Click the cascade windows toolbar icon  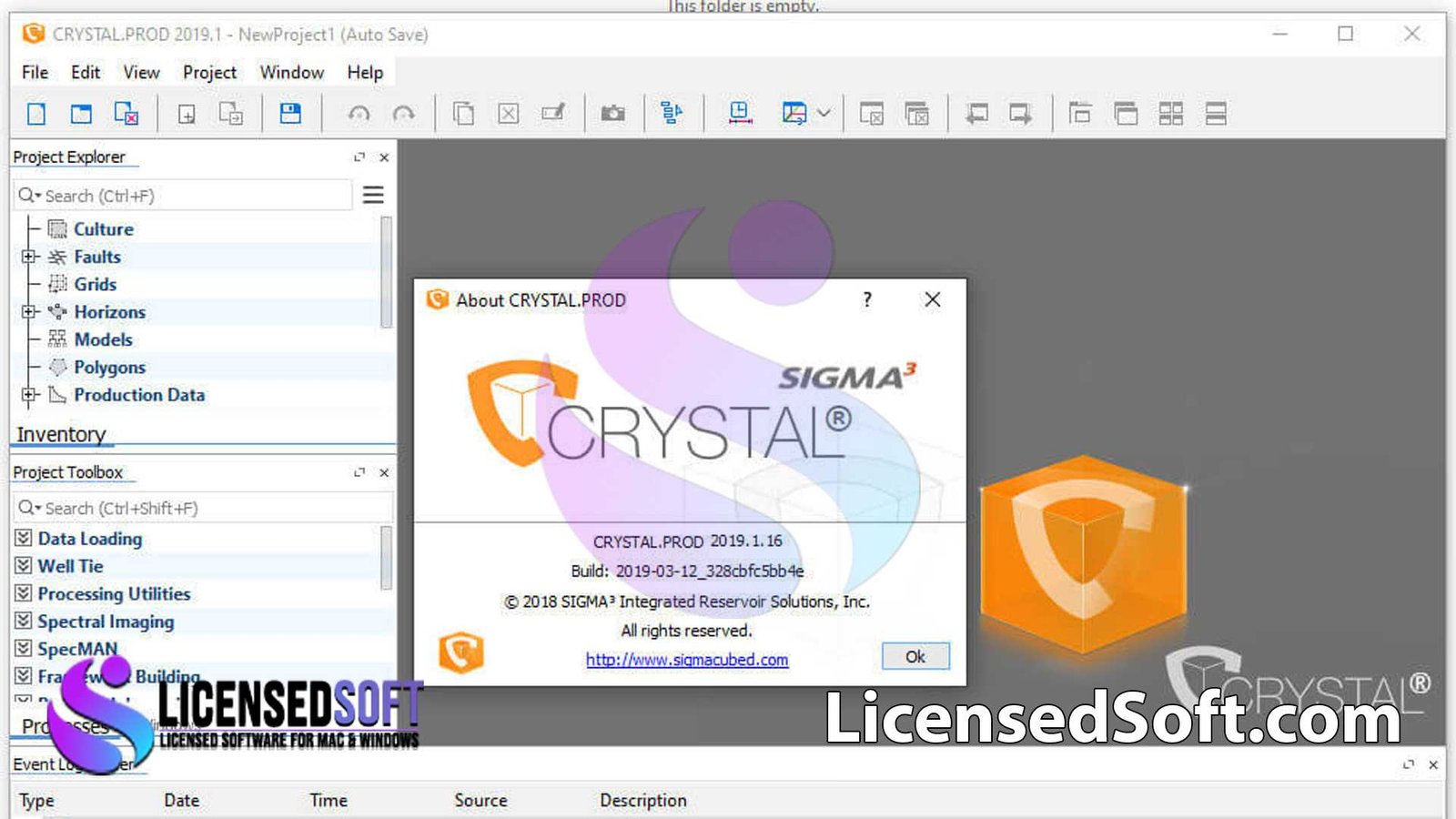pyautogui.click(x=1080, y=114)
